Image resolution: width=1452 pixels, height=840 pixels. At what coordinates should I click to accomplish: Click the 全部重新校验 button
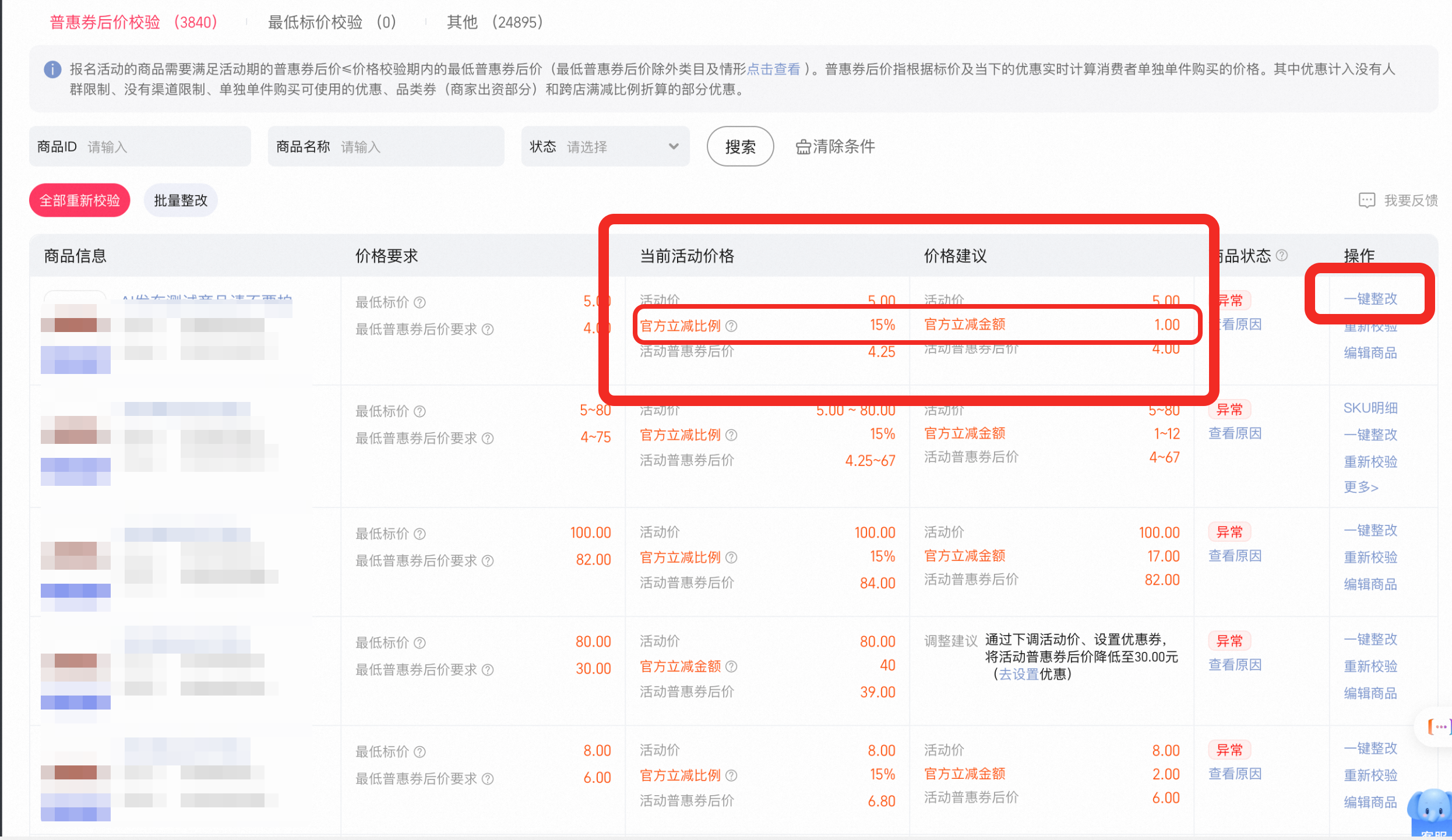pos(80,200)
